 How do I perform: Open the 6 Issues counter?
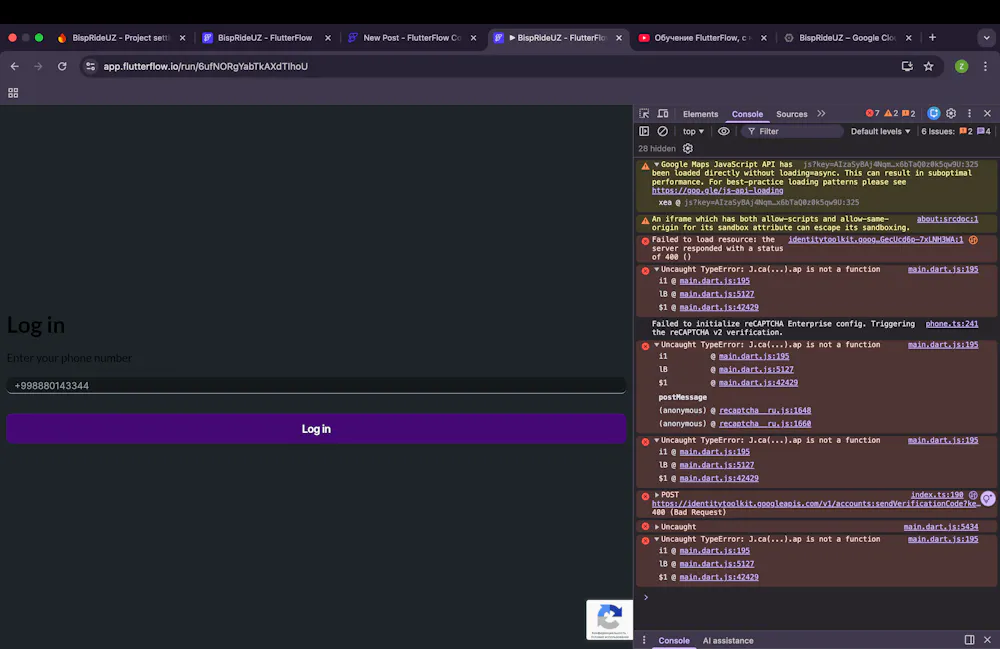click(955, 131)
